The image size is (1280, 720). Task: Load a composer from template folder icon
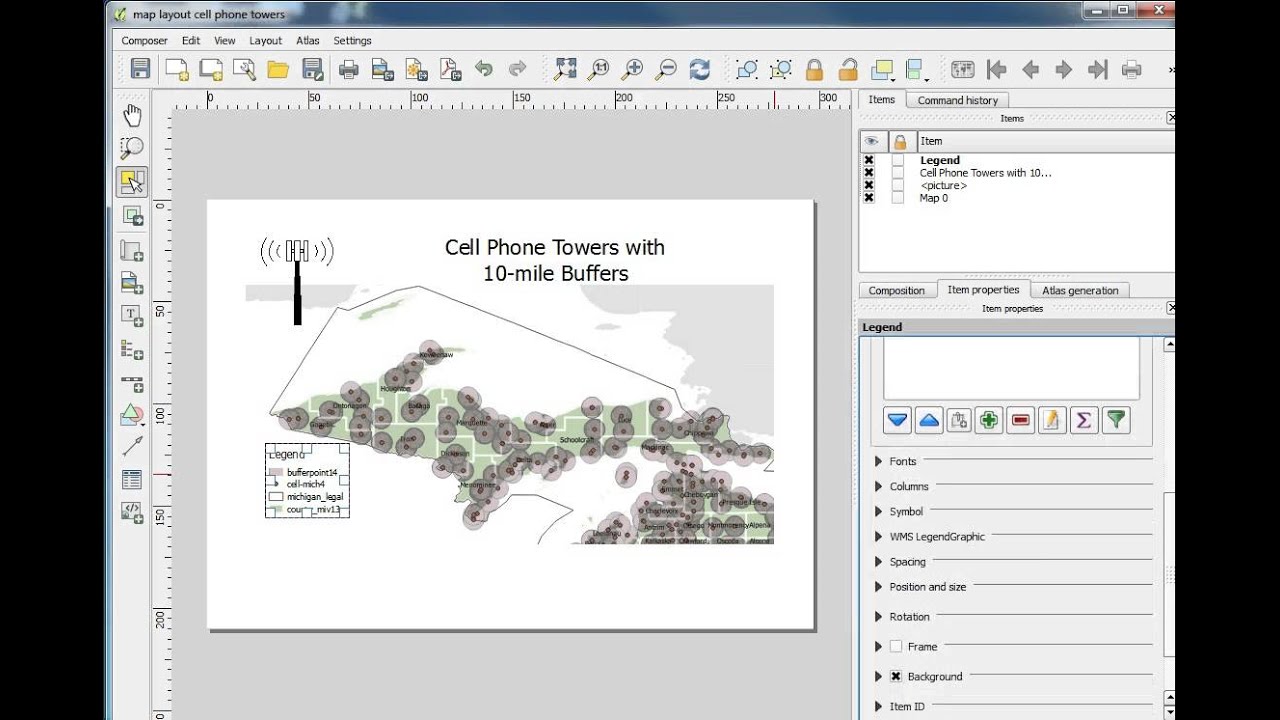[x=278, y=69]
